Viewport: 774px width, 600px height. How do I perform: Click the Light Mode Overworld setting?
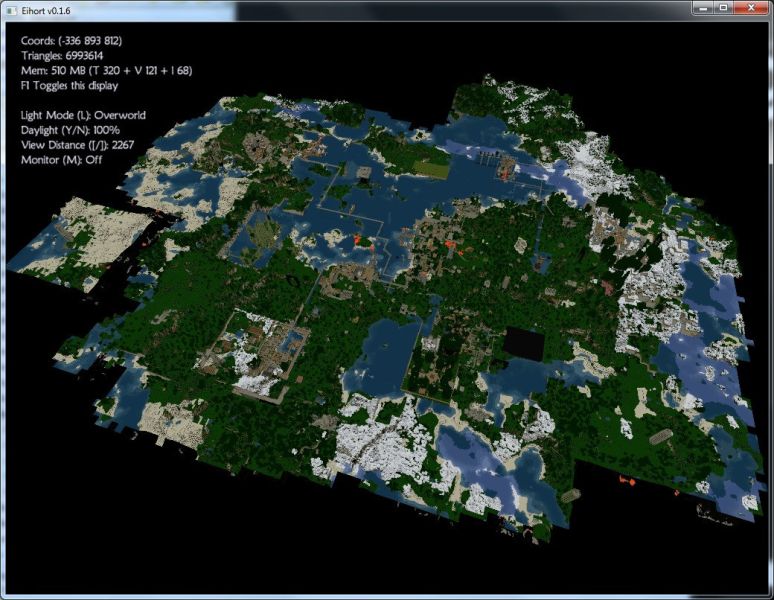click(x=83, y=115)
